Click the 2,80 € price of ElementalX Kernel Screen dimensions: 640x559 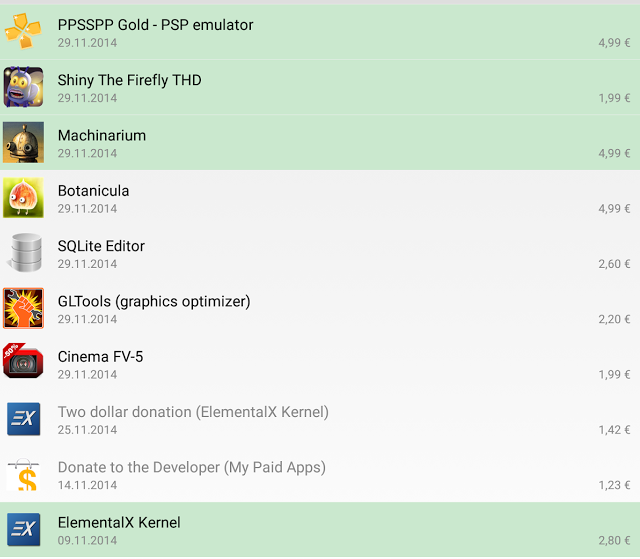click(x=614, y=540)
